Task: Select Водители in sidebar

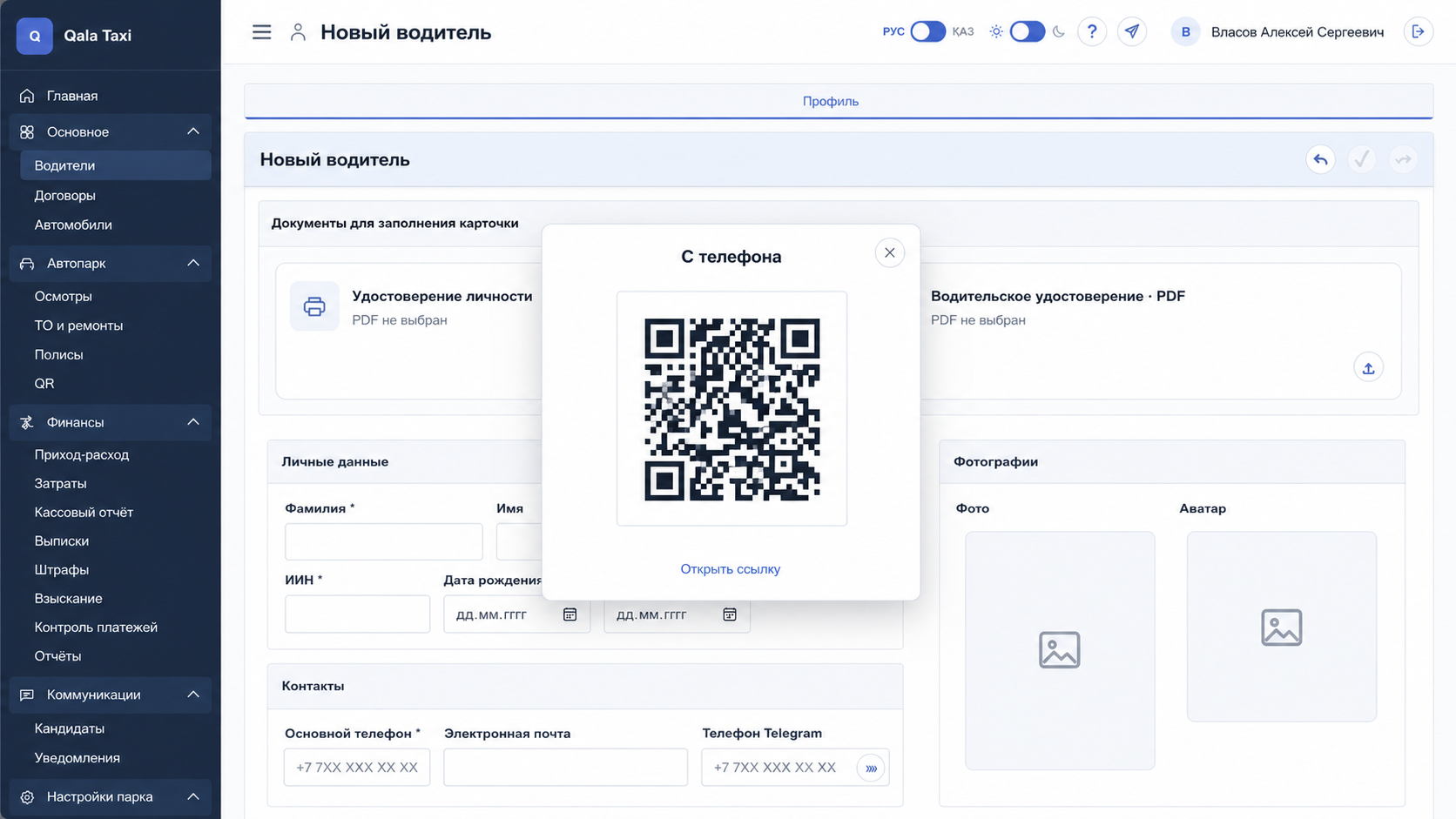Action: (x=115, y=165)
